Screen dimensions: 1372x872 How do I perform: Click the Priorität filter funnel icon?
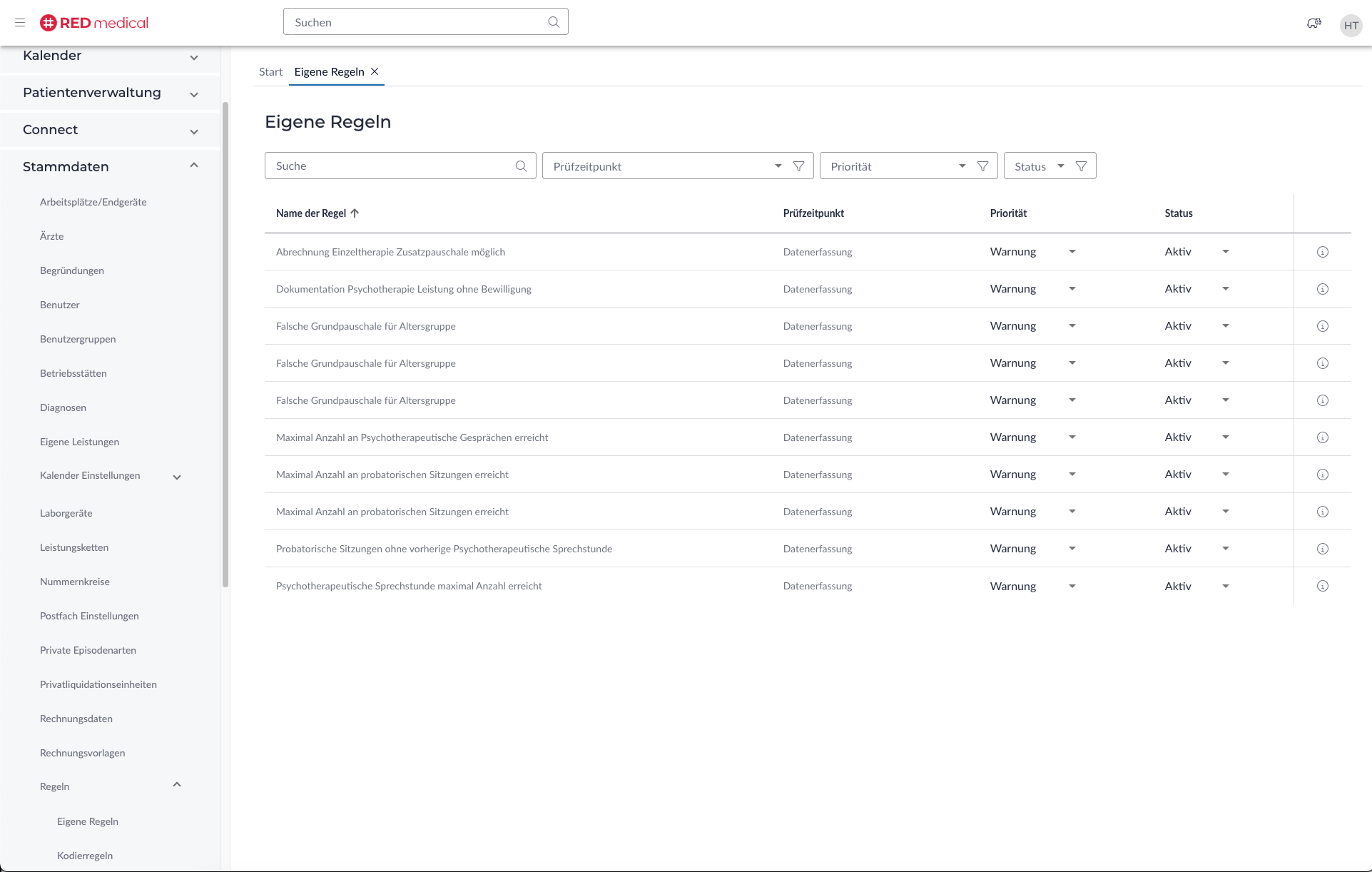(982, 166)
